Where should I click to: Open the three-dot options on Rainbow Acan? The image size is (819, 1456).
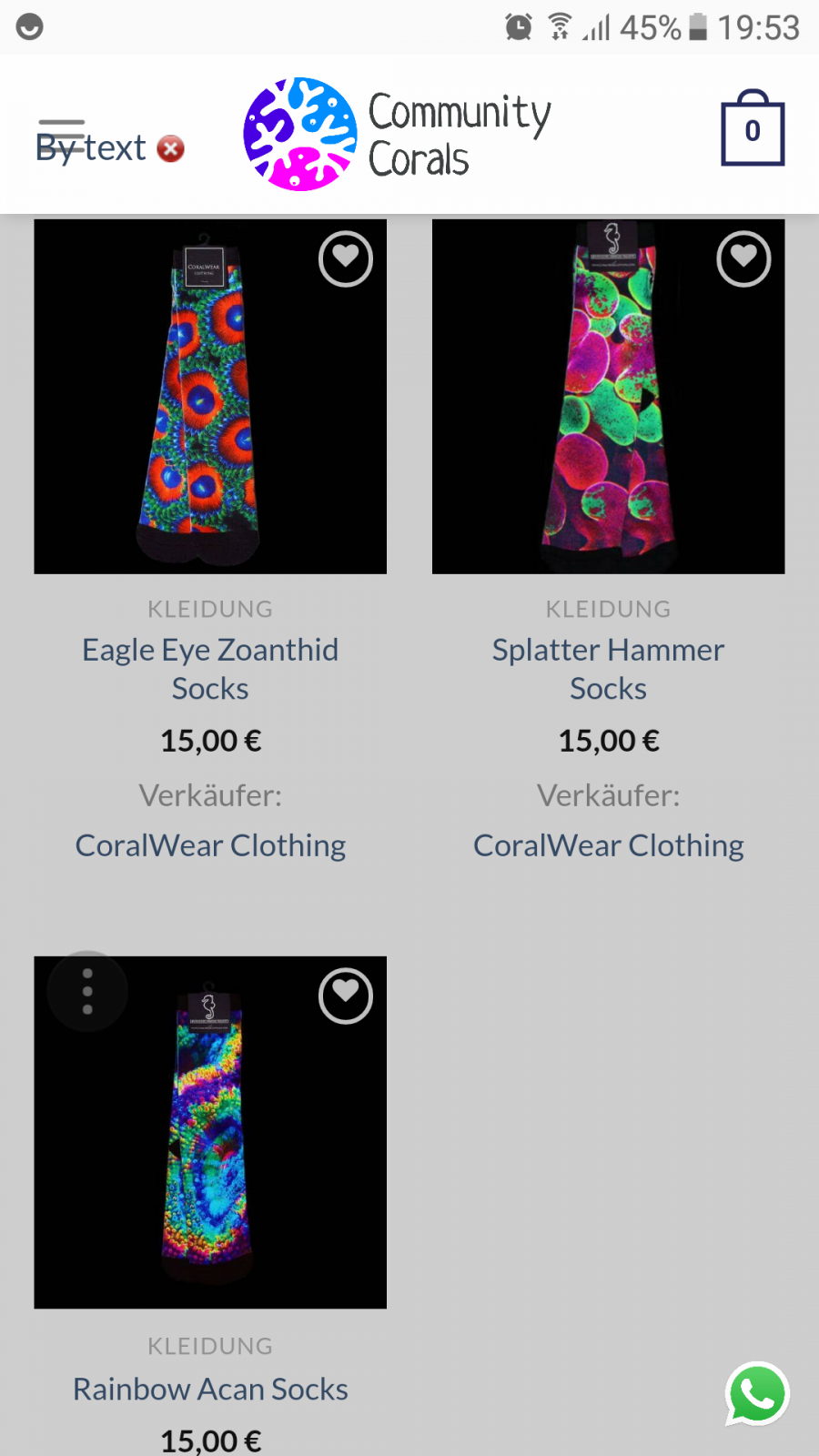click(87, 991)
